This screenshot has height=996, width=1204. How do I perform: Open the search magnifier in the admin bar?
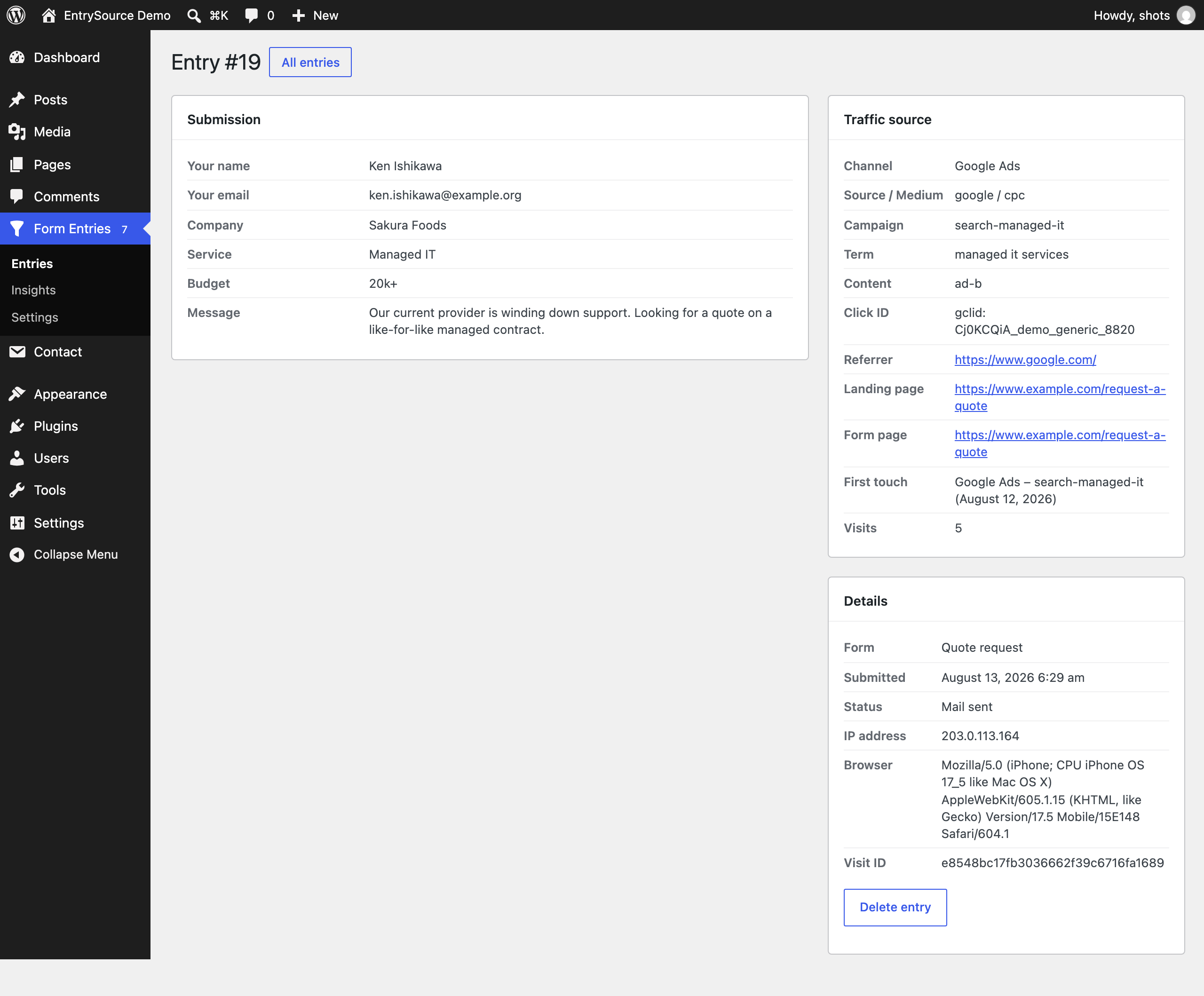[194, 16]
